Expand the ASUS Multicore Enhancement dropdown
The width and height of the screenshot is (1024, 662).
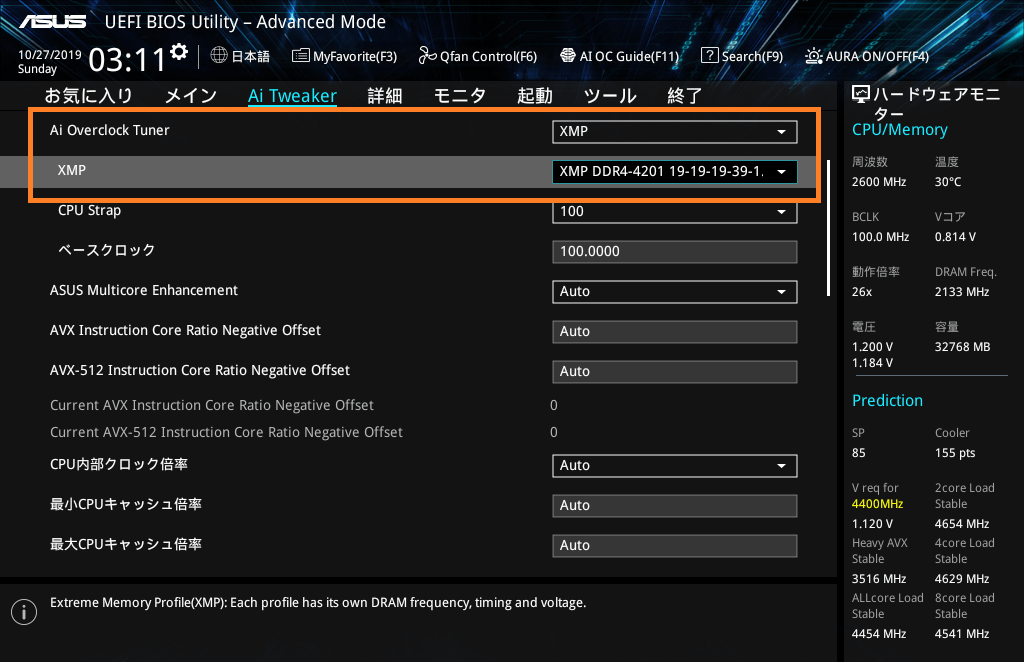(675, 291)
